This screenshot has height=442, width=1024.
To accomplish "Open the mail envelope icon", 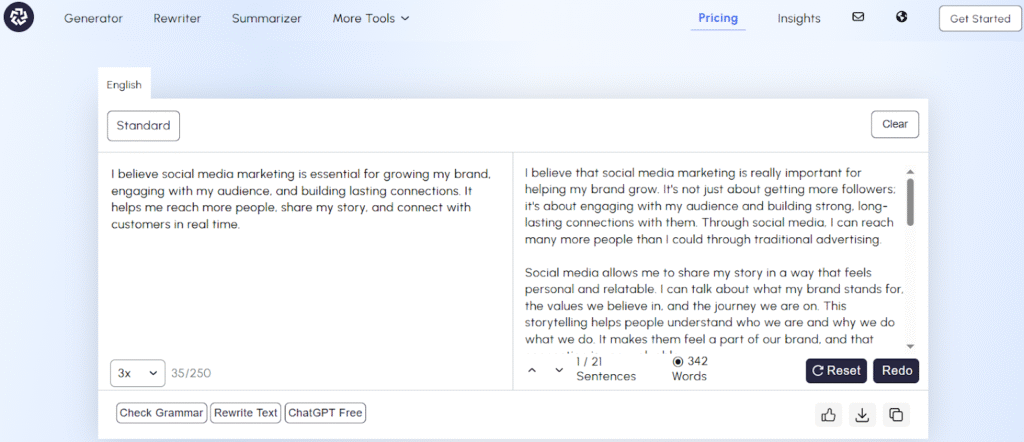I will 858,17.
